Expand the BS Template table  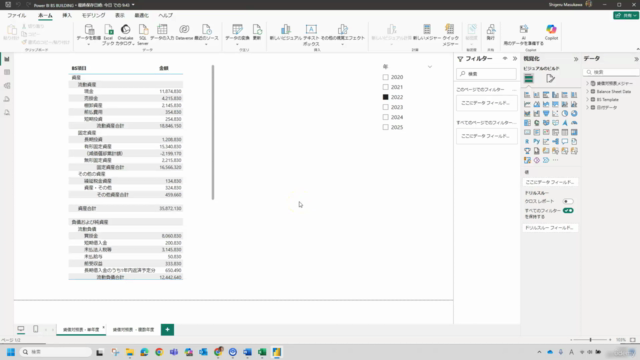[588, 99]
